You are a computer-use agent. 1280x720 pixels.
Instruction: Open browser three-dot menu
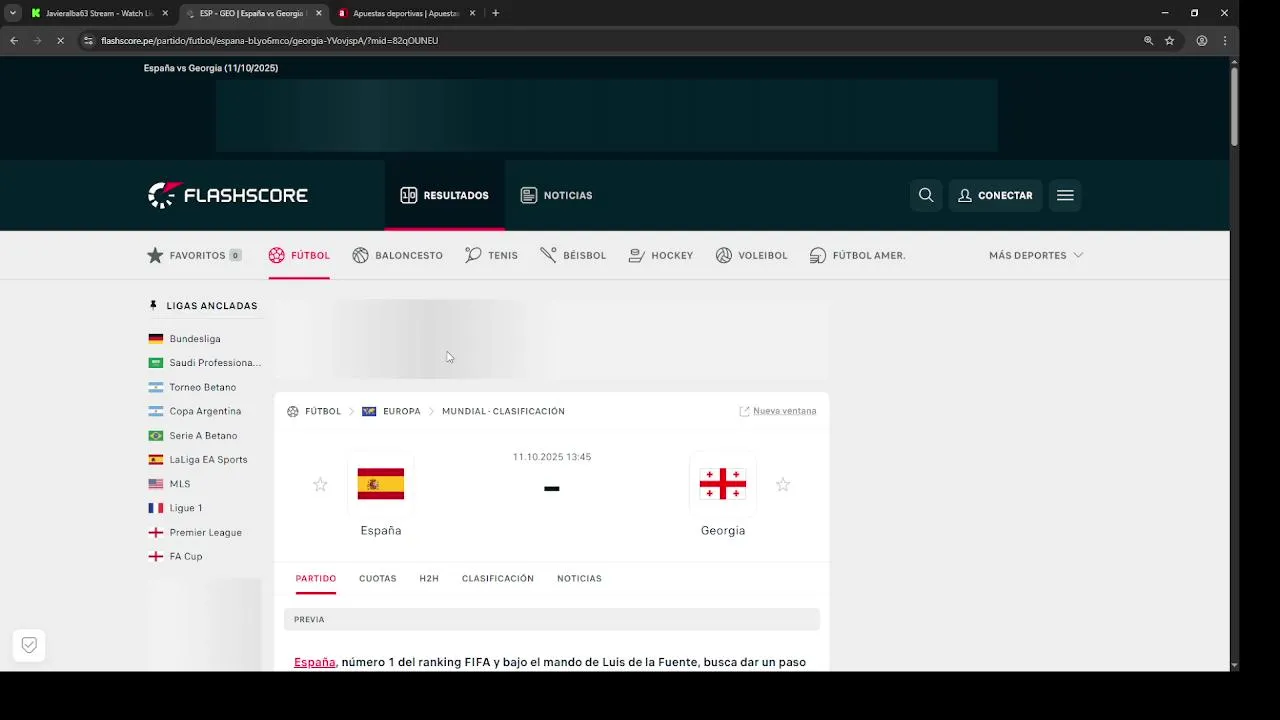(1225, 41)
